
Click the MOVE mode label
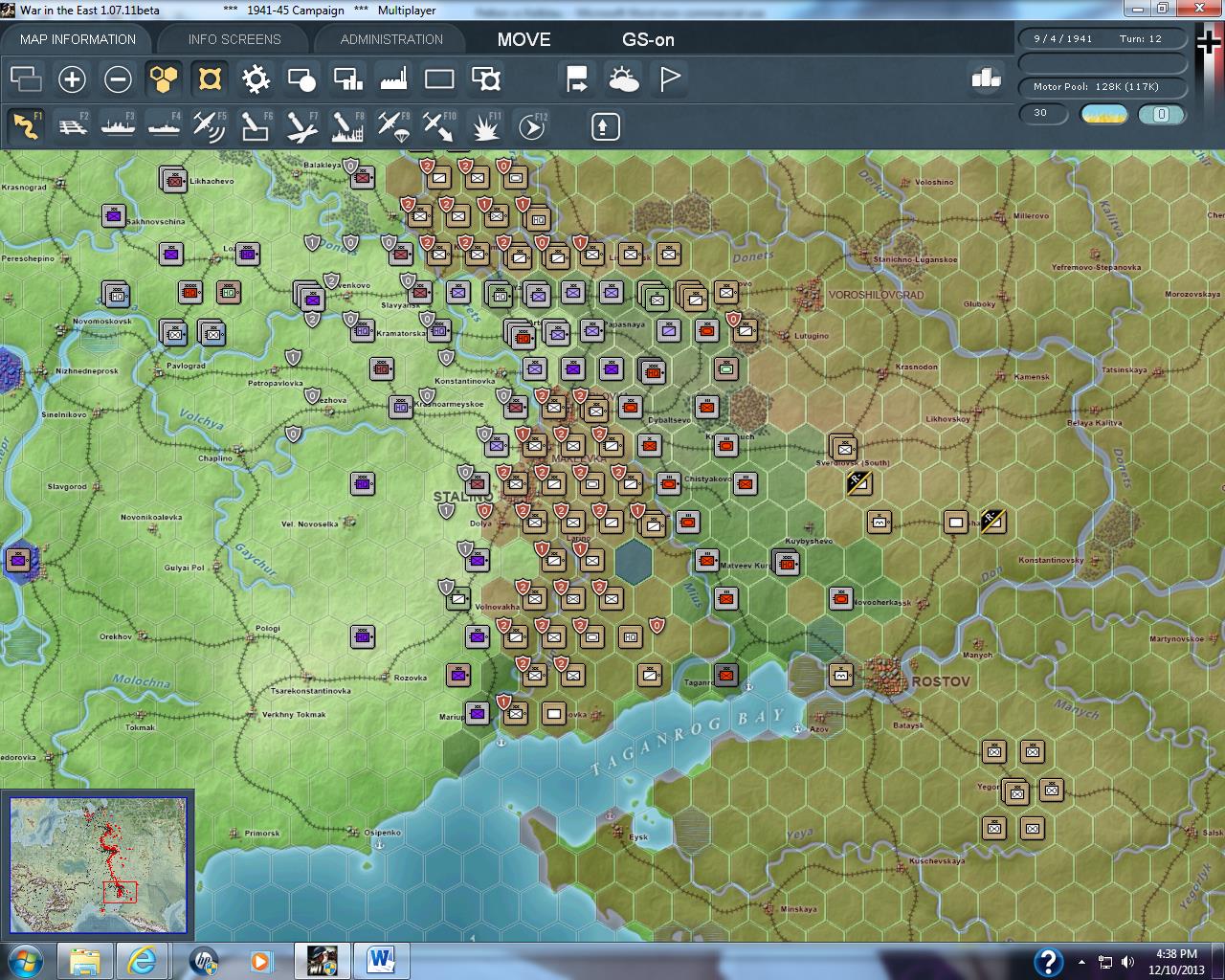pos(523,39)
